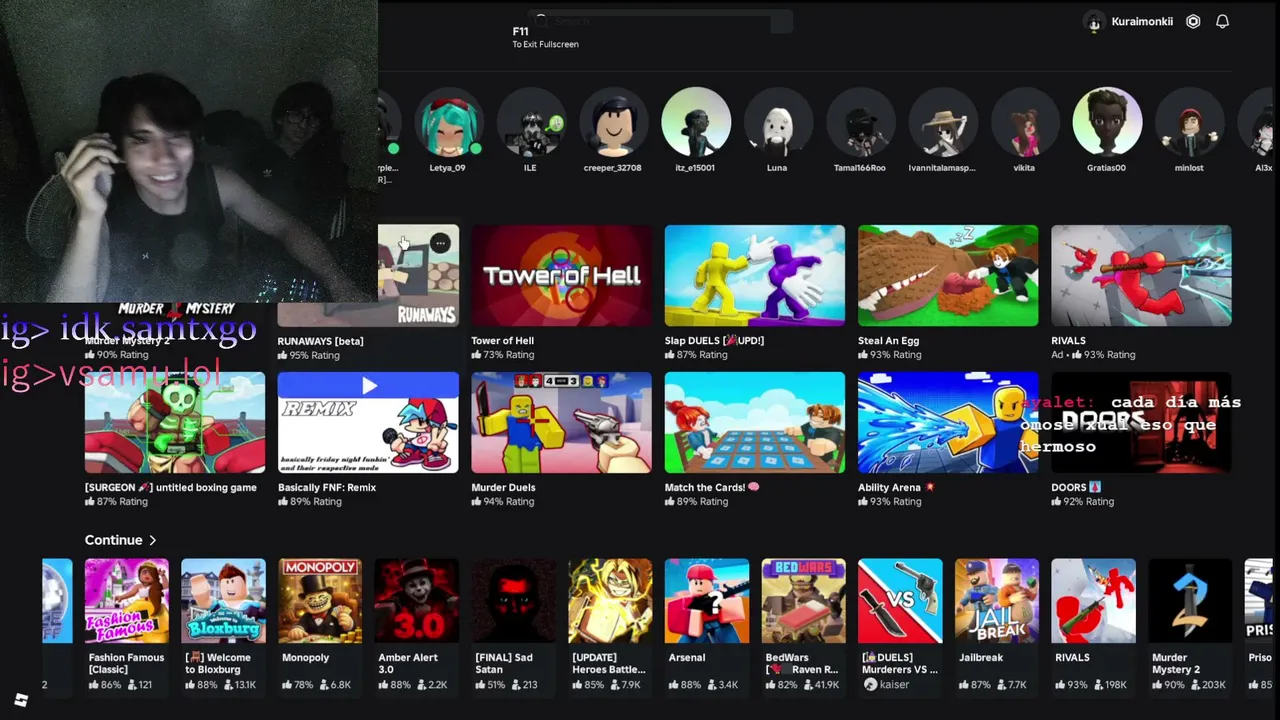Open Heroes Battle in Continue row
Viewport: 1280px width, 720px height.
[x=610, y=601]
